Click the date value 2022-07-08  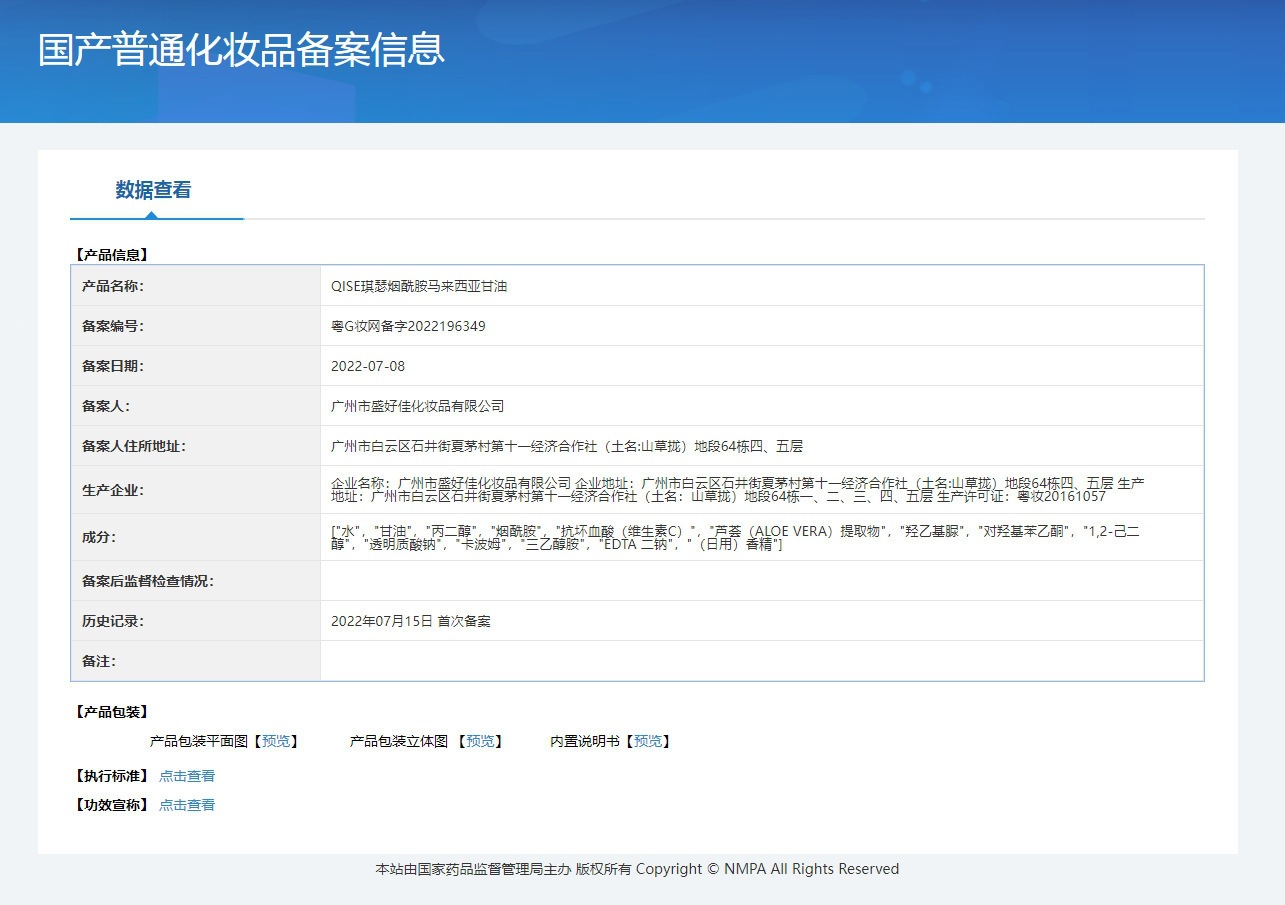pos(368,366)
